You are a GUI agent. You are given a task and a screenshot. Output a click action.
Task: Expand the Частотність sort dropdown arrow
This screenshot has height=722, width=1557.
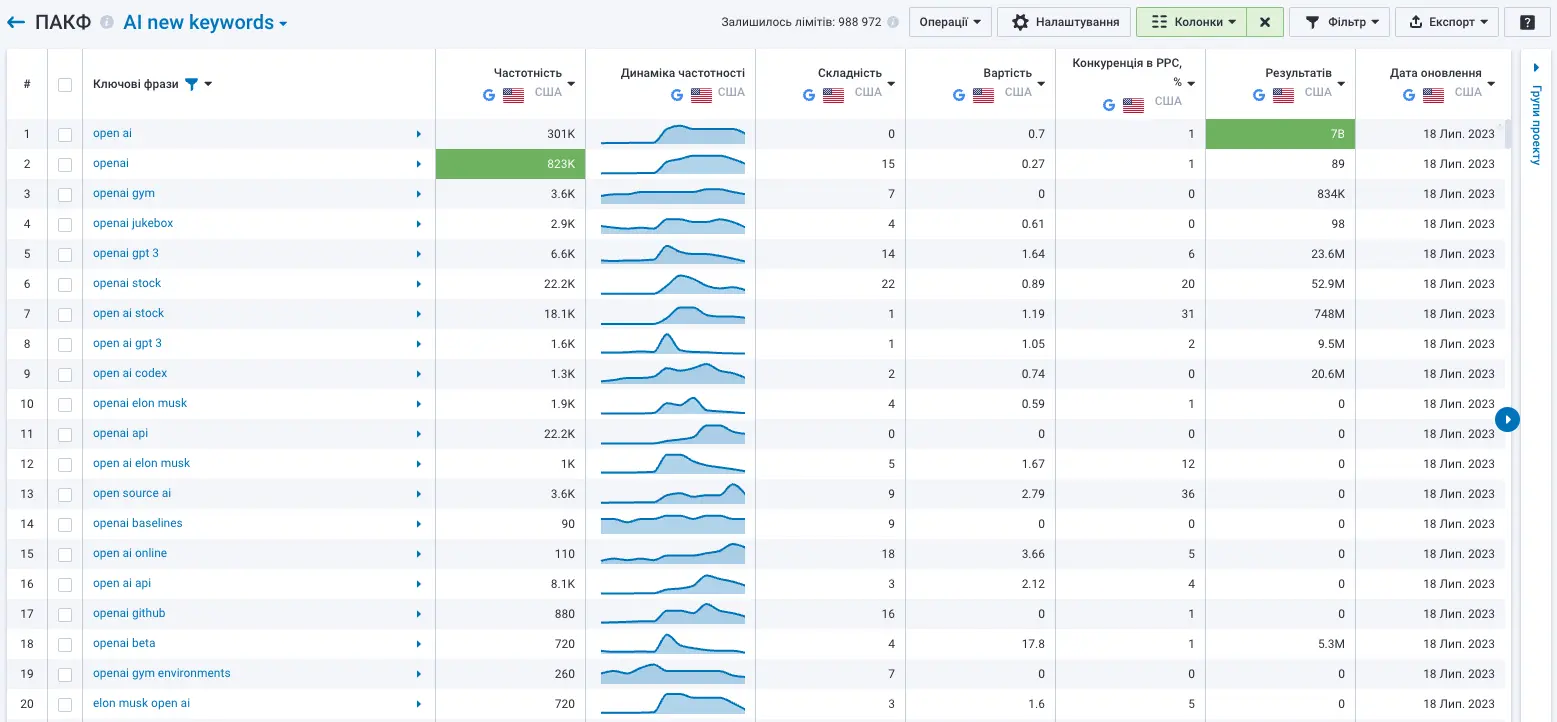[570, 84]
